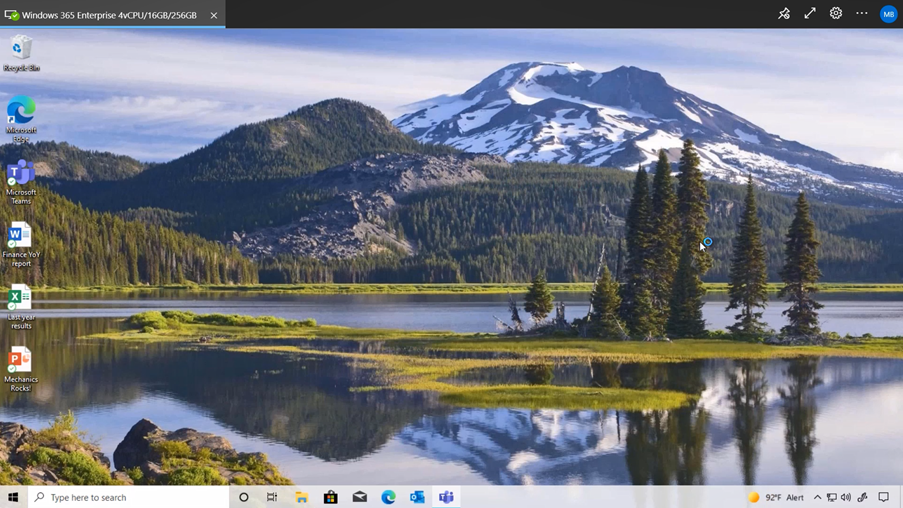Open the Last year results Excel file

20,299
